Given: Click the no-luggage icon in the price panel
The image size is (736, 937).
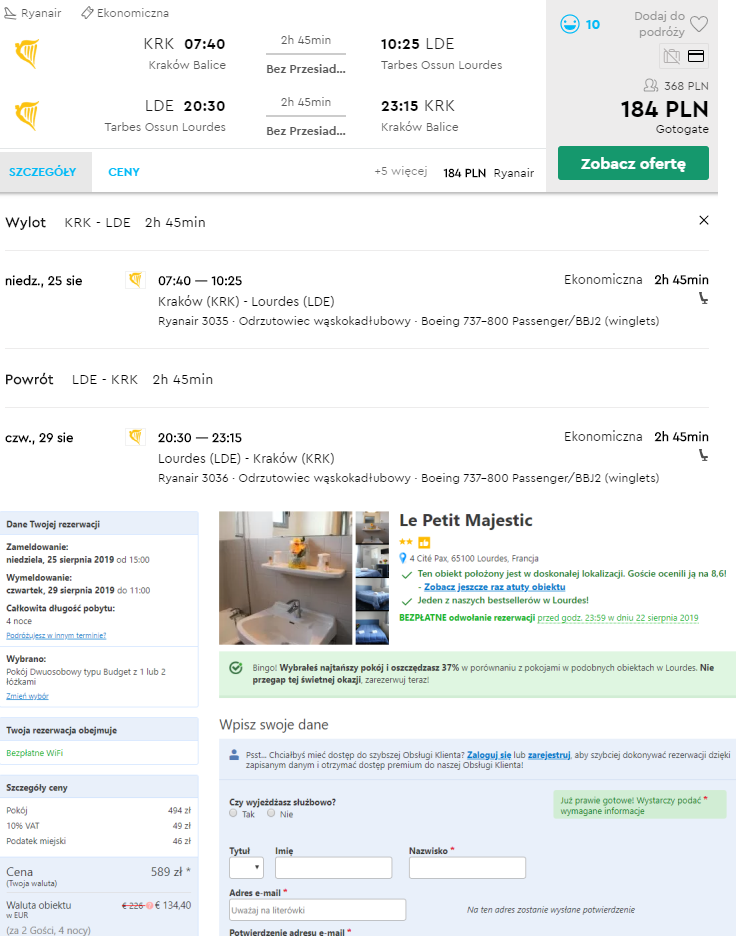Looking at the screenshot, I should coord(671,56).
